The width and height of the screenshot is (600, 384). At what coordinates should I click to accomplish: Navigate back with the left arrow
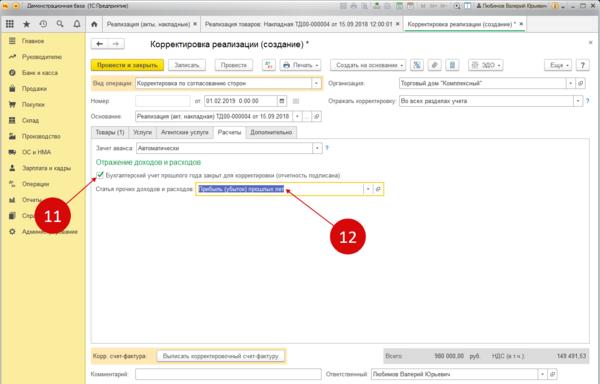coord(99,44)
